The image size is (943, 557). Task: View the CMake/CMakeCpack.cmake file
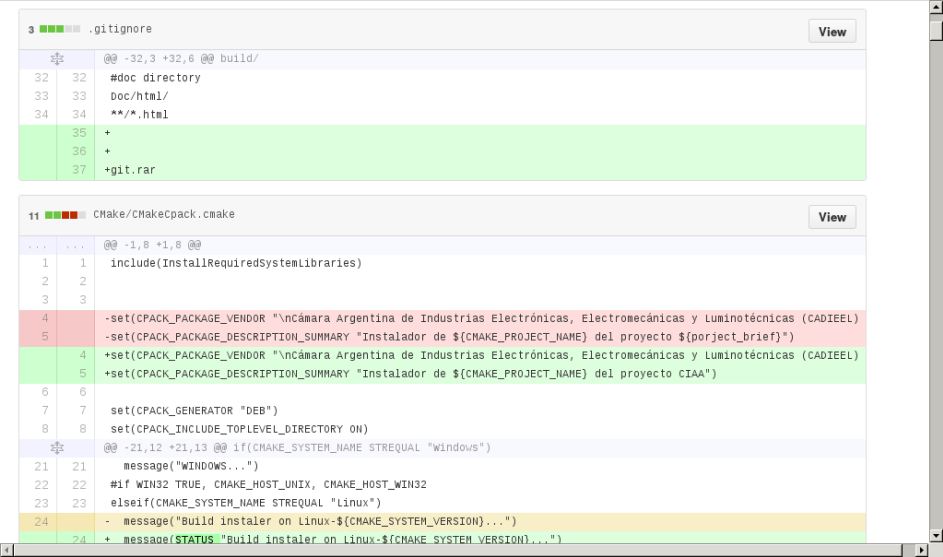(x=832, y=217)
